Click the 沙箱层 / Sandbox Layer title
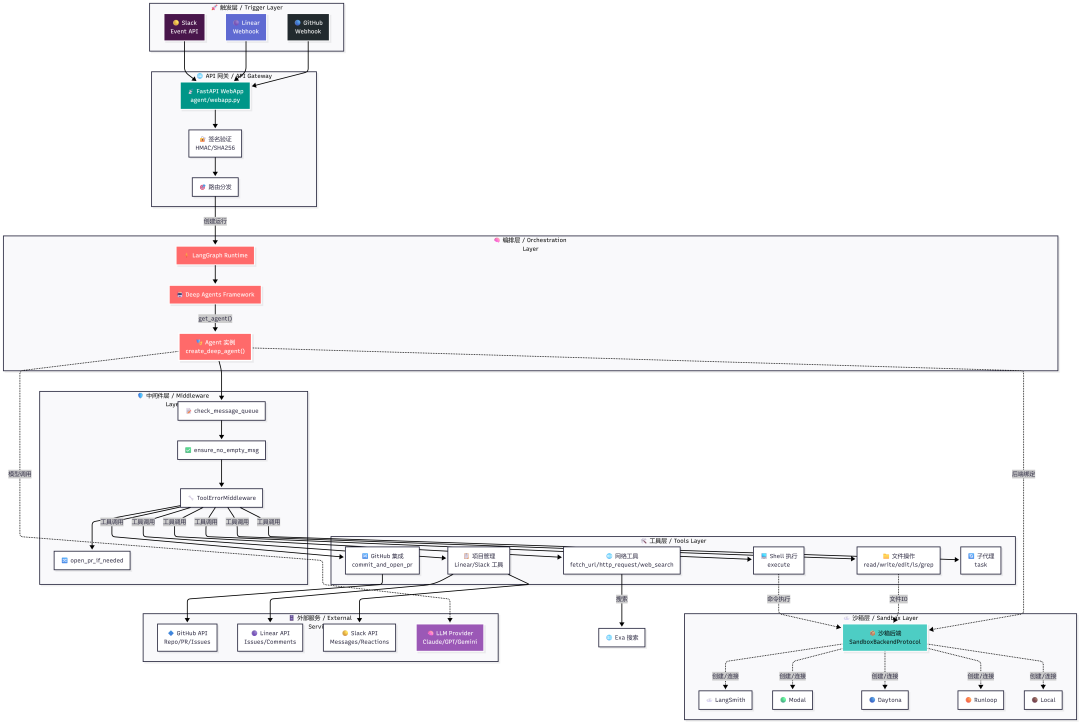Image resolution: width=1080 pixels, height=723 pixels. 880,618
